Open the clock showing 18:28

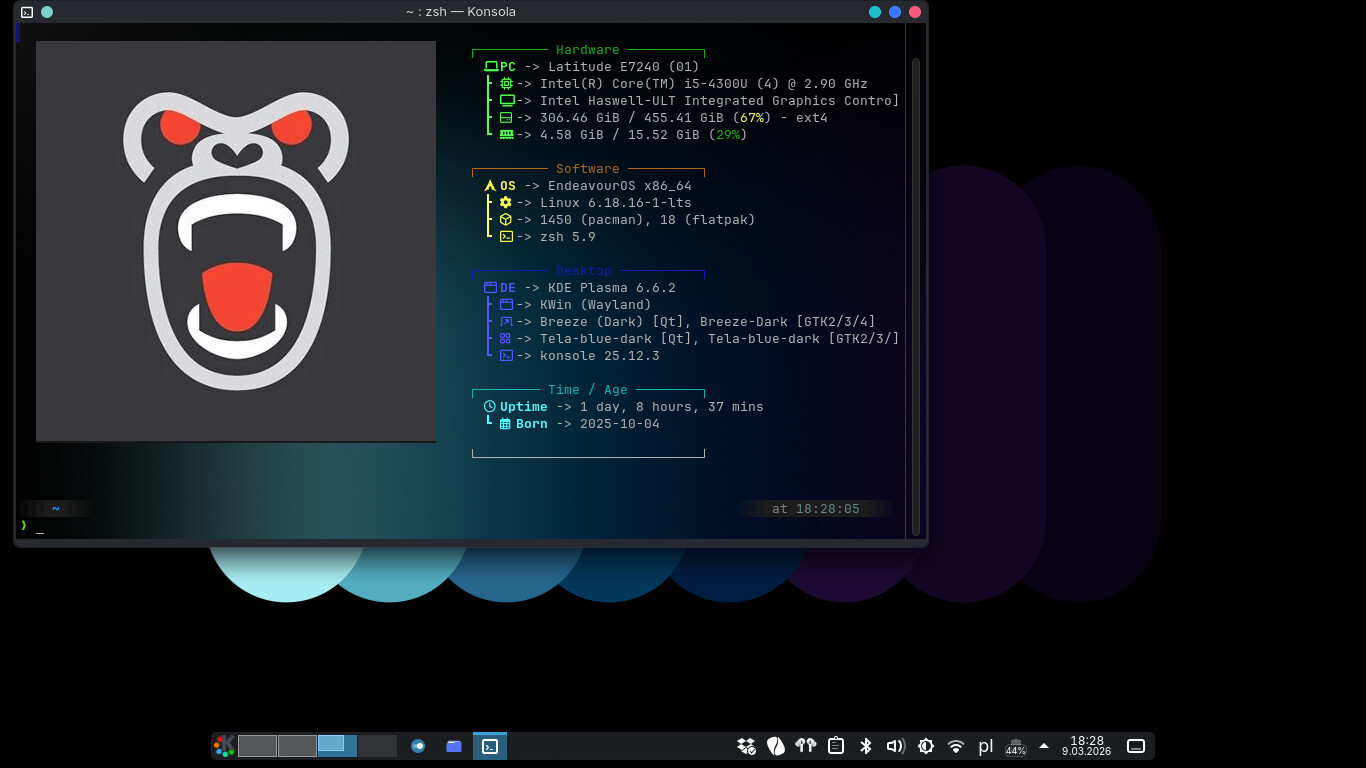click(x=1086, y=746)
